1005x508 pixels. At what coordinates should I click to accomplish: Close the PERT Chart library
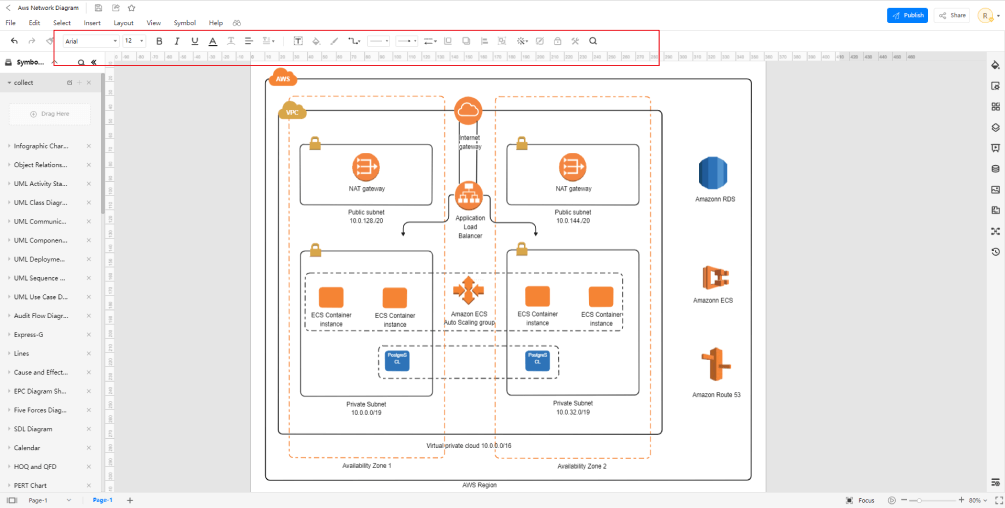(x=88, y=486)
